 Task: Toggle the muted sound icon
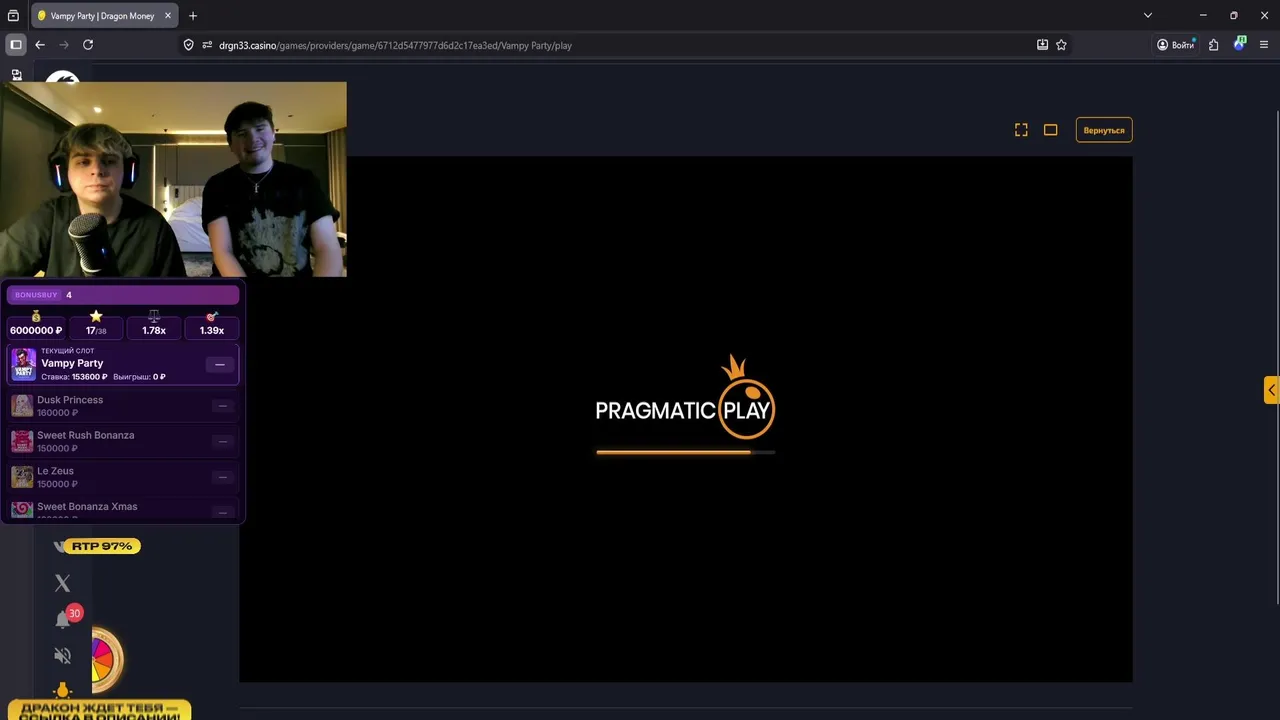62,656
